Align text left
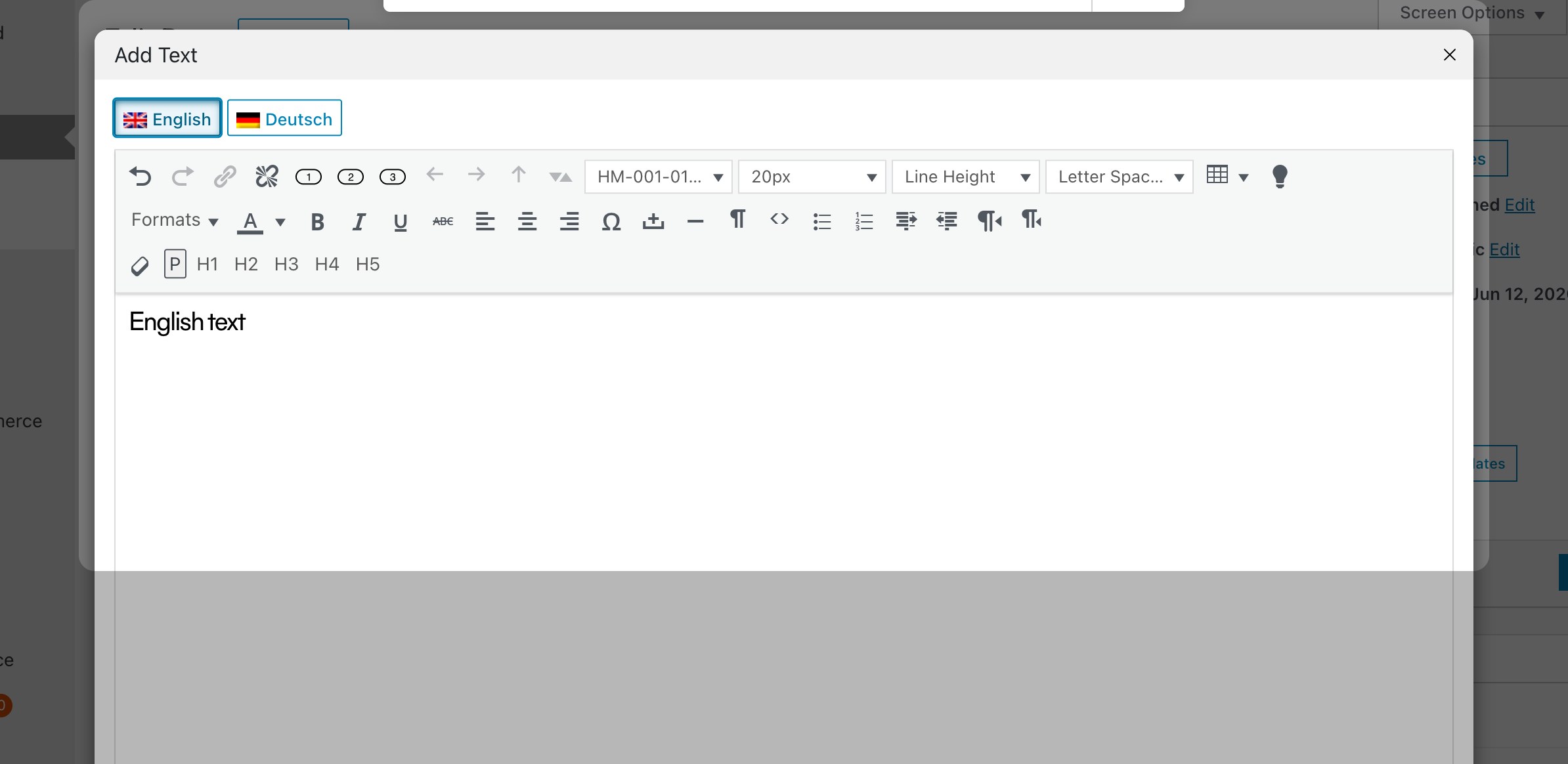This screenshot has width=1568, height=764. click(485, 222)
